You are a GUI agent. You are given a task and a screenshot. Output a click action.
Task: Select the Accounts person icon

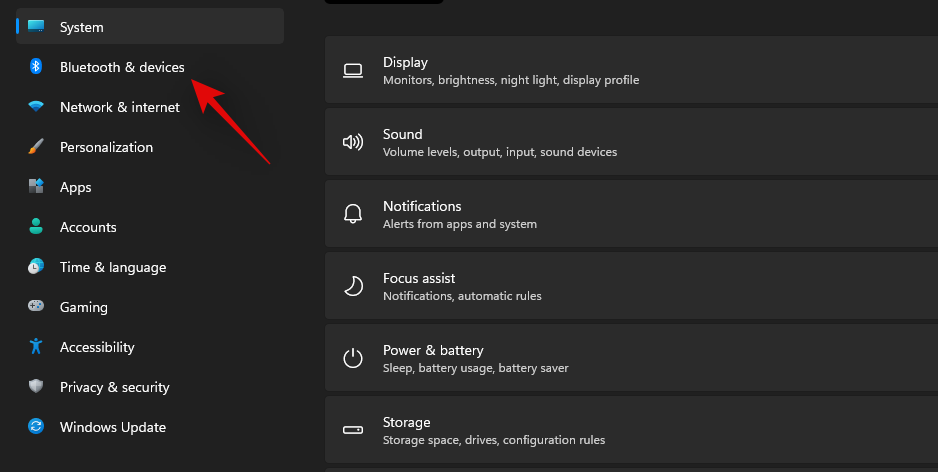[36, 227]
